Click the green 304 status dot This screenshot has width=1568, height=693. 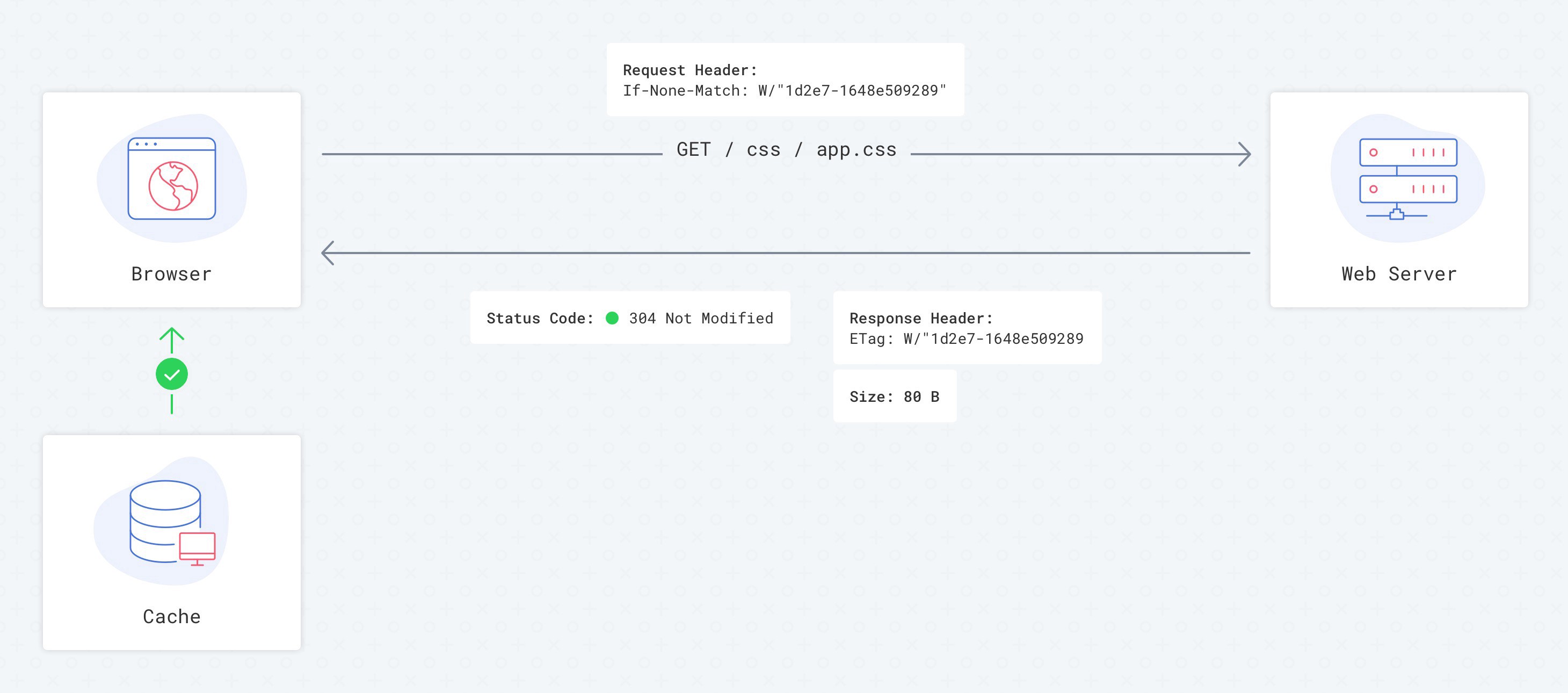(x=612, y=318)
